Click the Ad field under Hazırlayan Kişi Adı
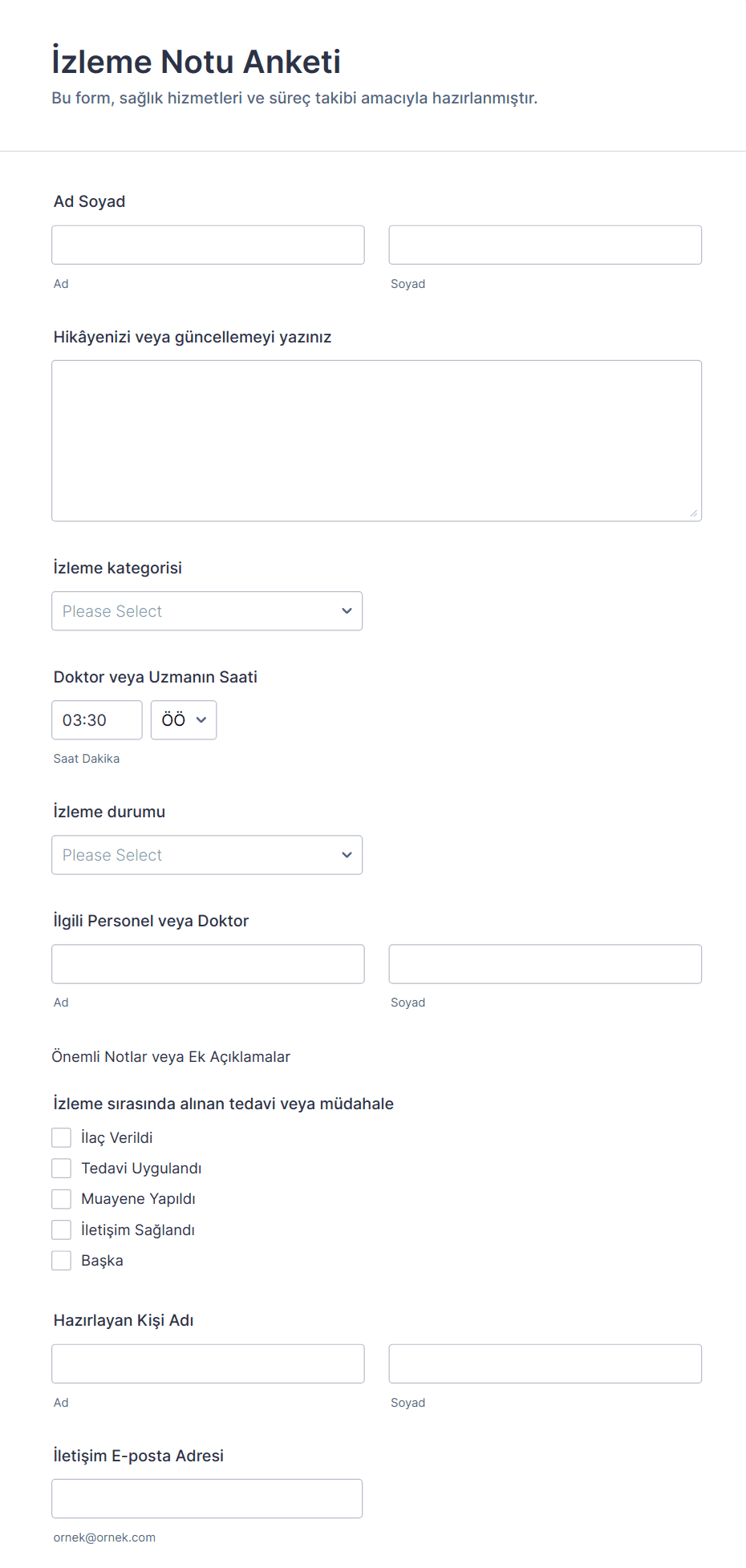This screenshot has height=1568, width=746. 208,1363
